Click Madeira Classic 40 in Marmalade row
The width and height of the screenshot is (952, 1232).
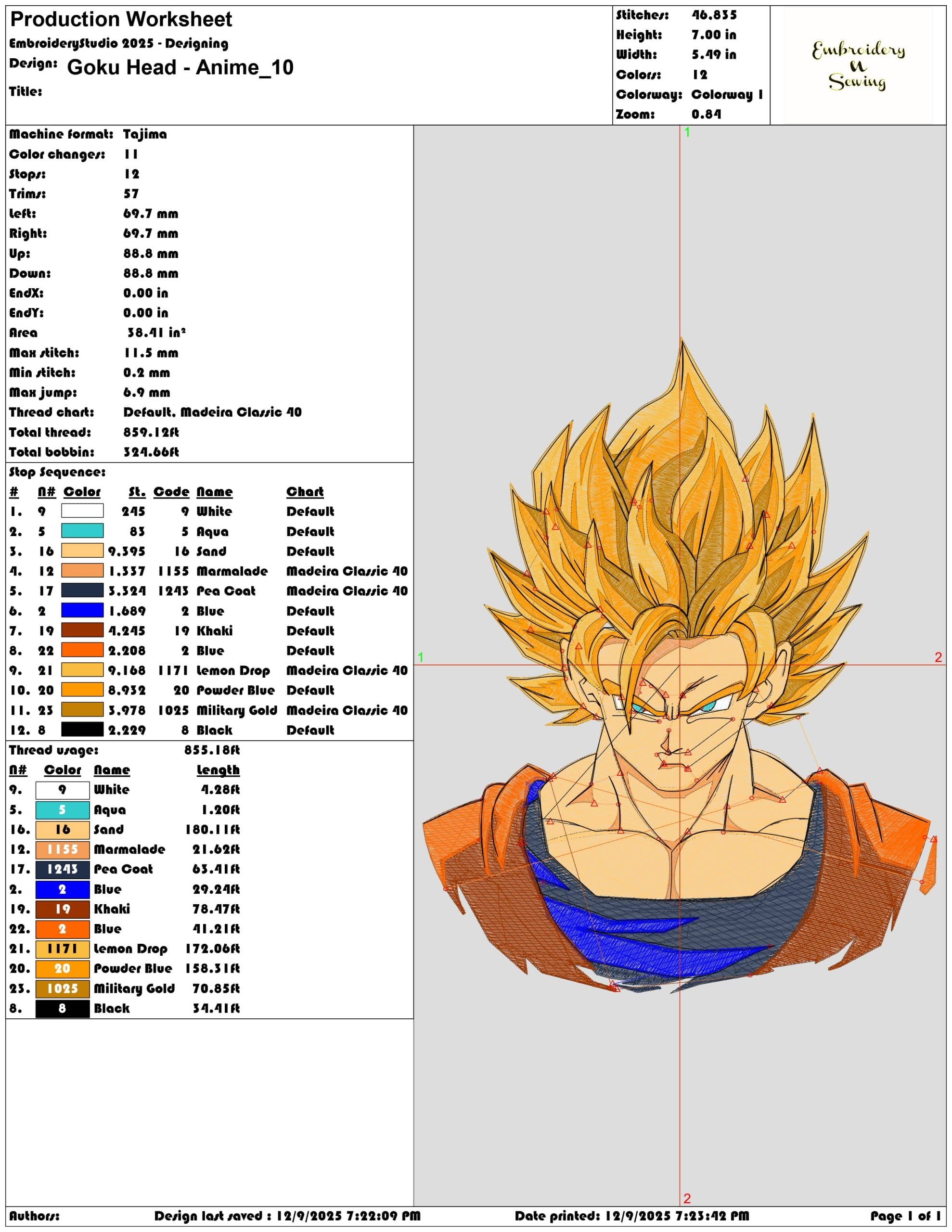pos(347,571)
